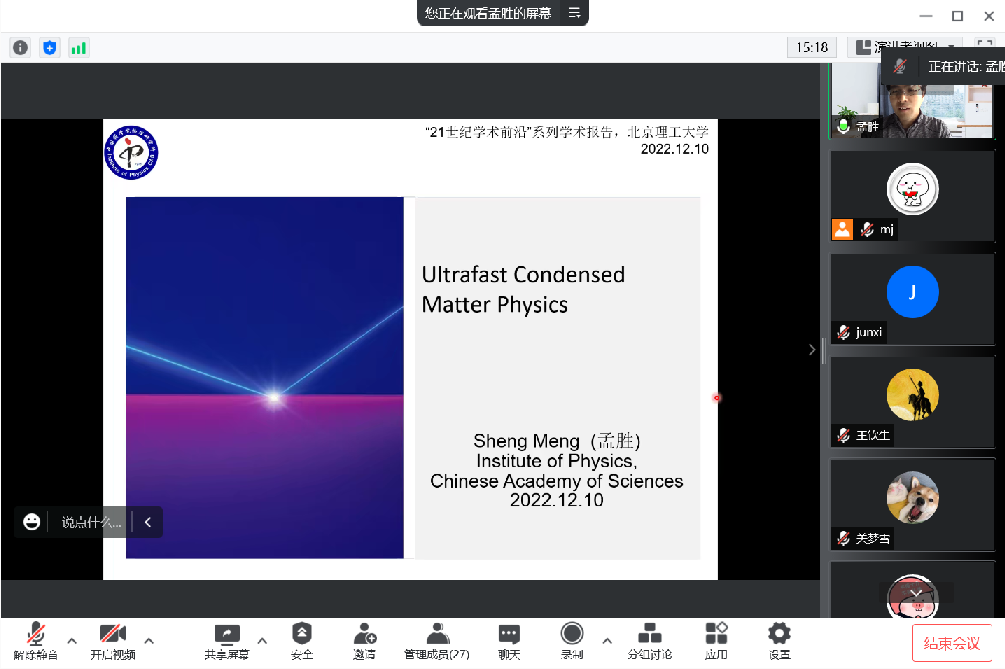1005x669 pixels.
Task: Click the Invite participants icon
Action: (365, 636)
